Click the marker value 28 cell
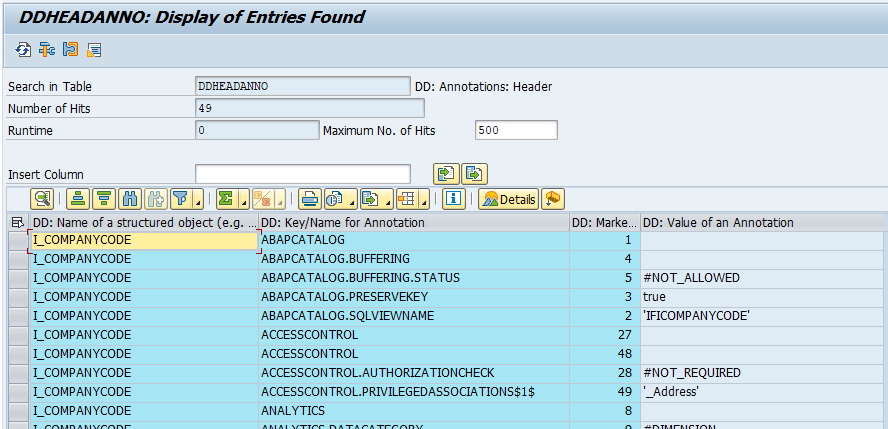The width and height of the screenshot is (888, 429). (x=605, y=373)
